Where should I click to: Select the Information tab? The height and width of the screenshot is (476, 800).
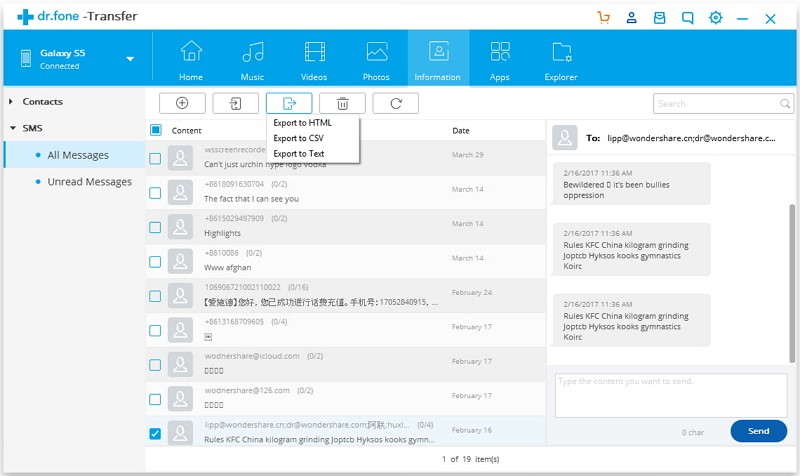coord(438,58)
